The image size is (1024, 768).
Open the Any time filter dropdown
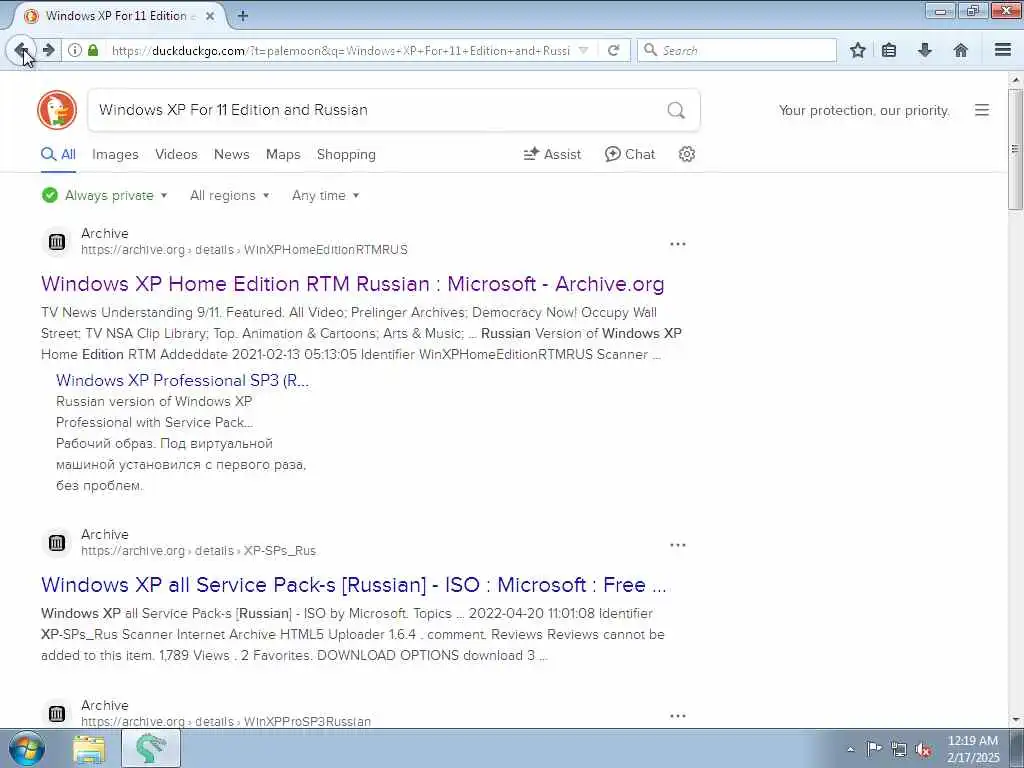325,195
